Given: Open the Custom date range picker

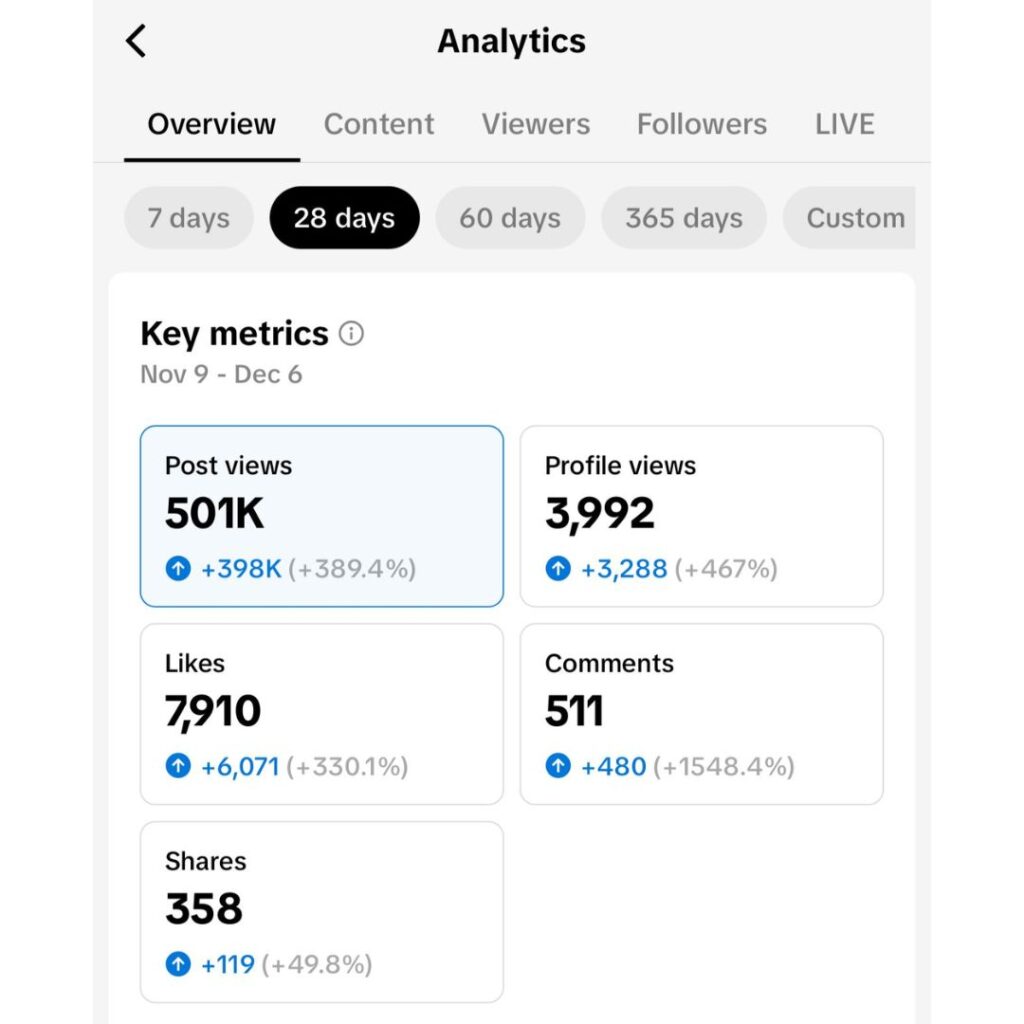Looking at the screenshot, I should point(854,218).
